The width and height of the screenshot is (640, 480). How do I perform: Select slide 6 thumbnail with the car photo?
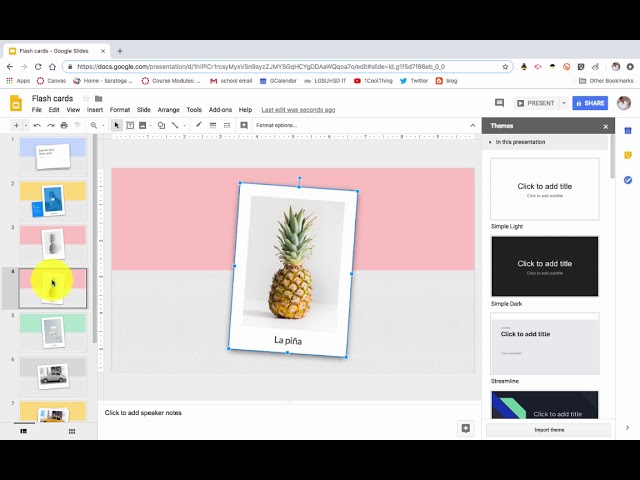[53, 376]
